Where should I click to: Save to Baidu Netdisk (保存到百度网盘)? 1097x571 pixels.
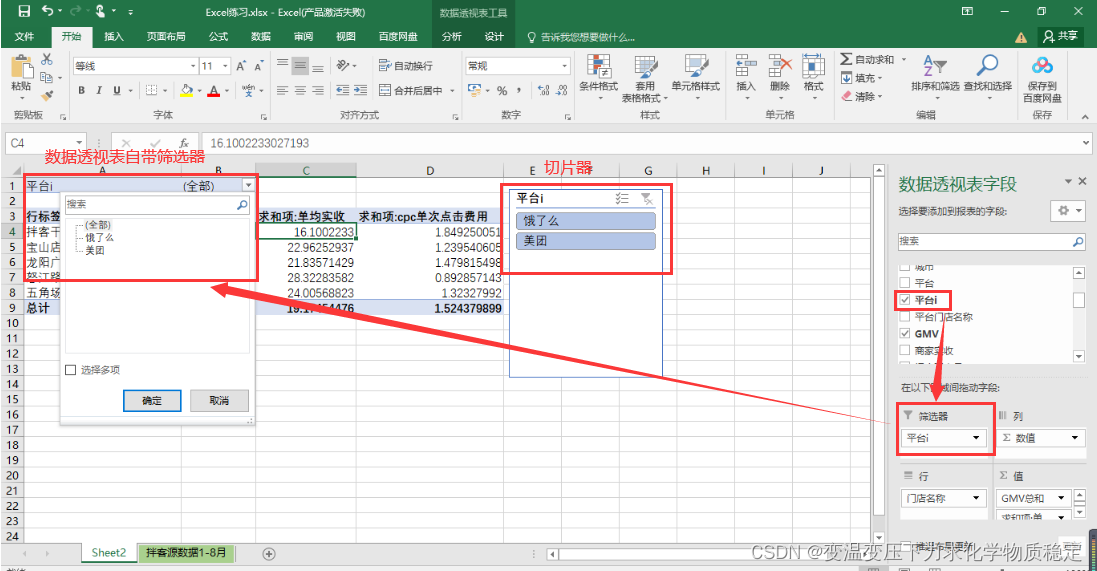1042,79
